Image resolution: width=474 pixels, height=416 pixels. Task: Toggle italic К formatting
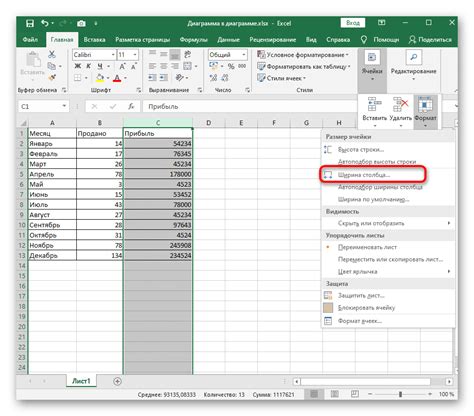tap(89, 66)
